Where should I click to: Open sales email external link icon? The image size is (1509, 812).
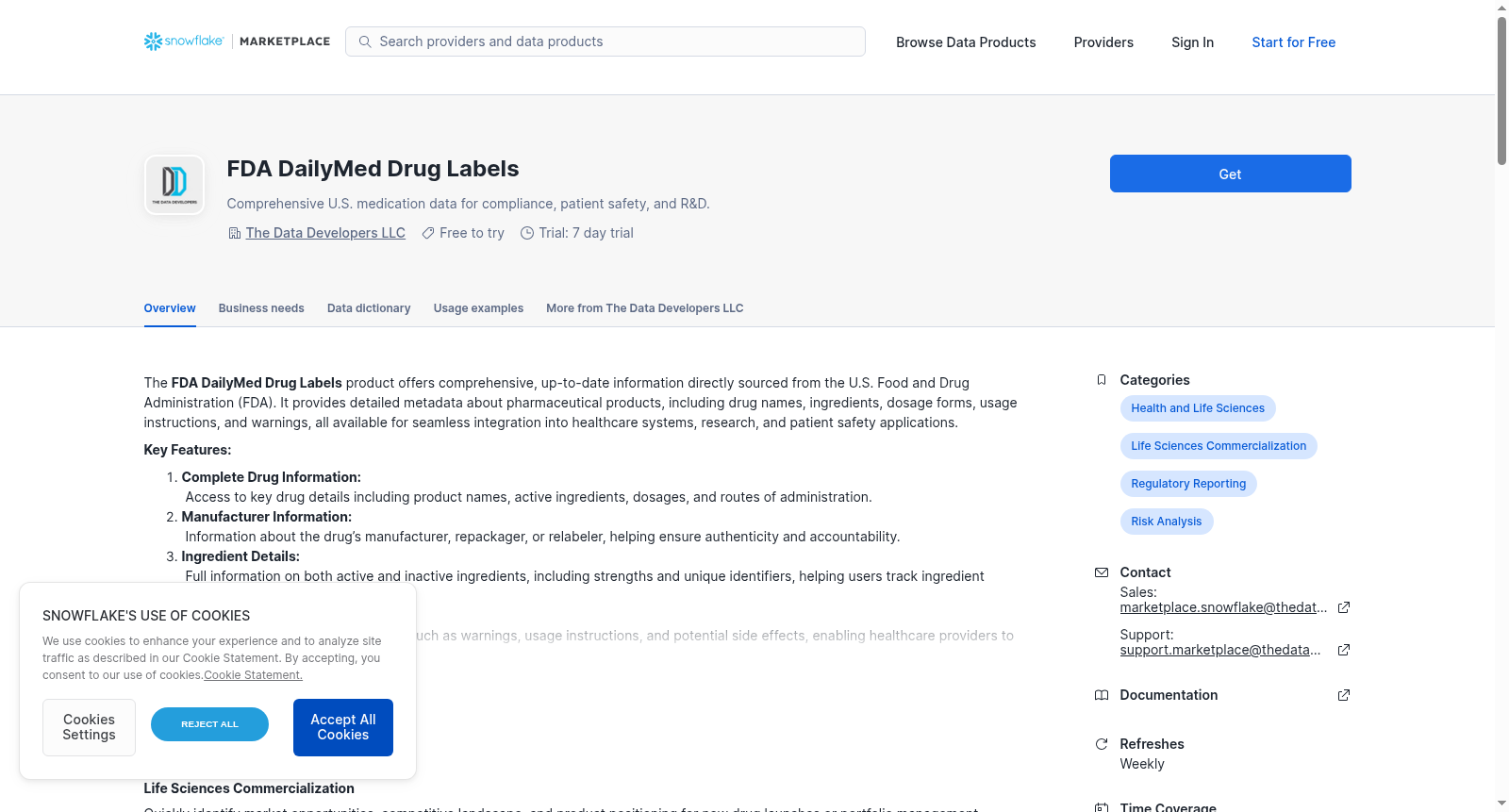[1344, 607]
